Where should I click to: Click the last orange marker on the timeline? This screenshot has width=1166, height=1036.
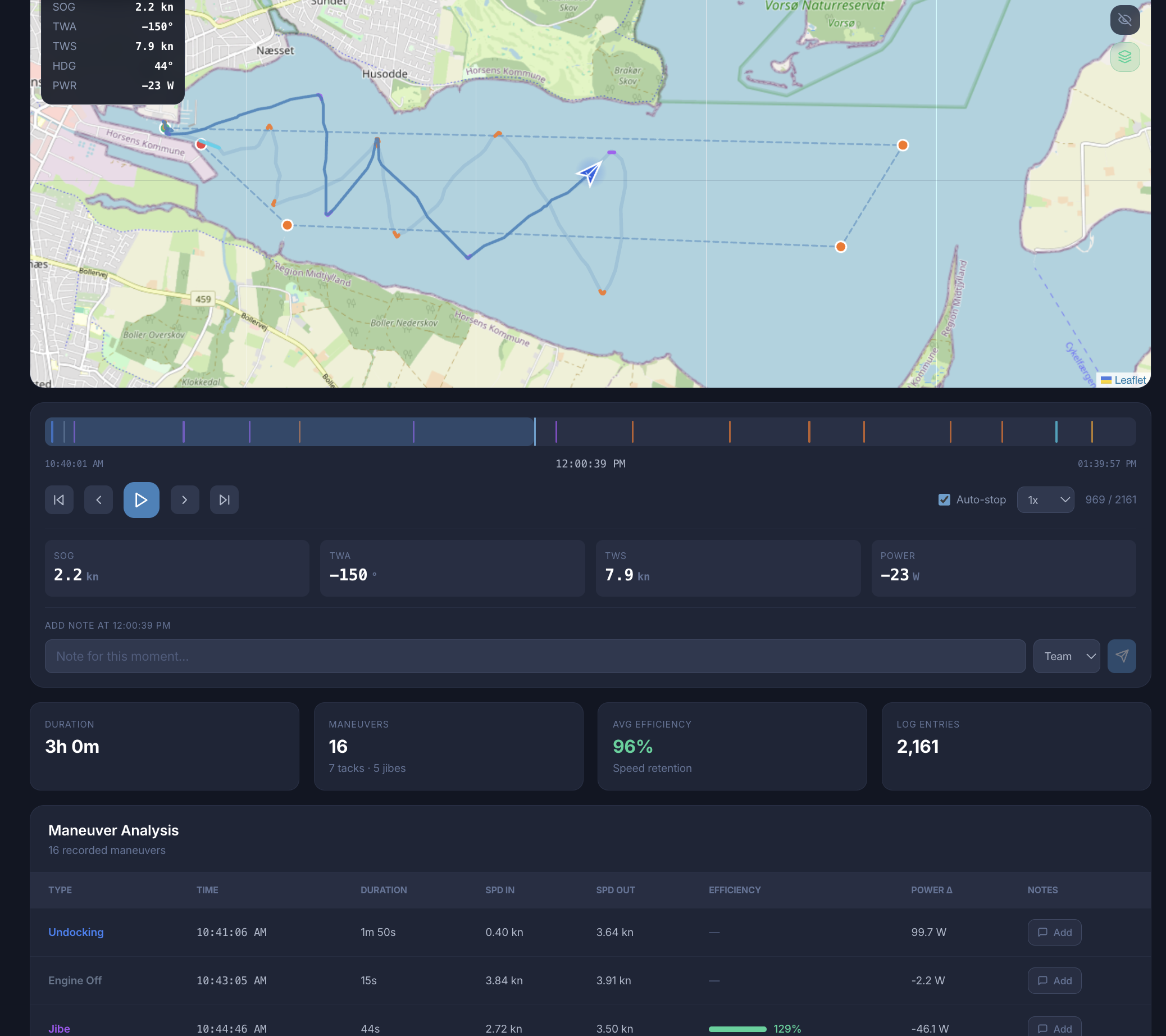[1092, 432]
